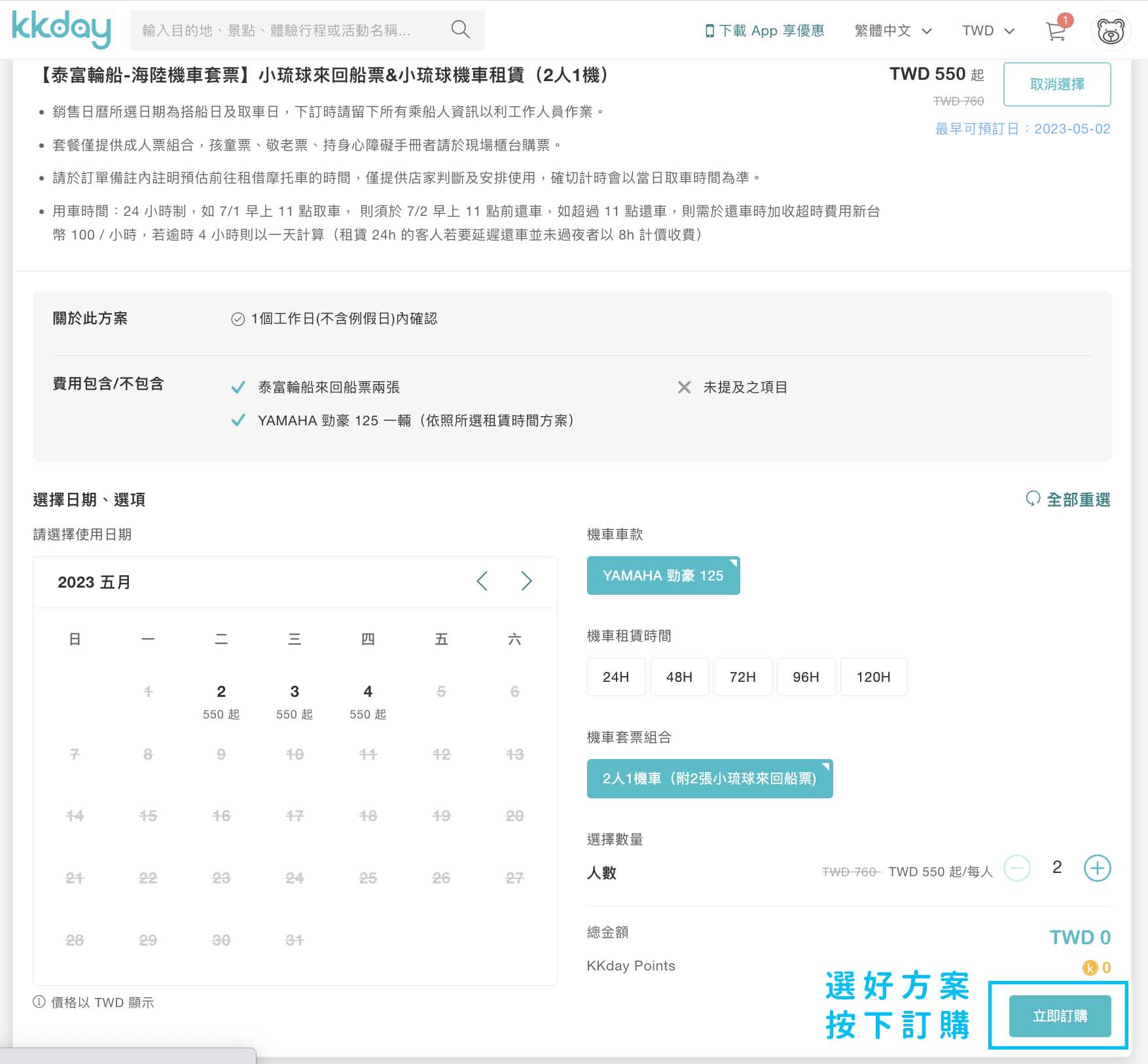1148x1064 pixels.
Task: Click the TWD 0 total amount
Action: 1080,937
